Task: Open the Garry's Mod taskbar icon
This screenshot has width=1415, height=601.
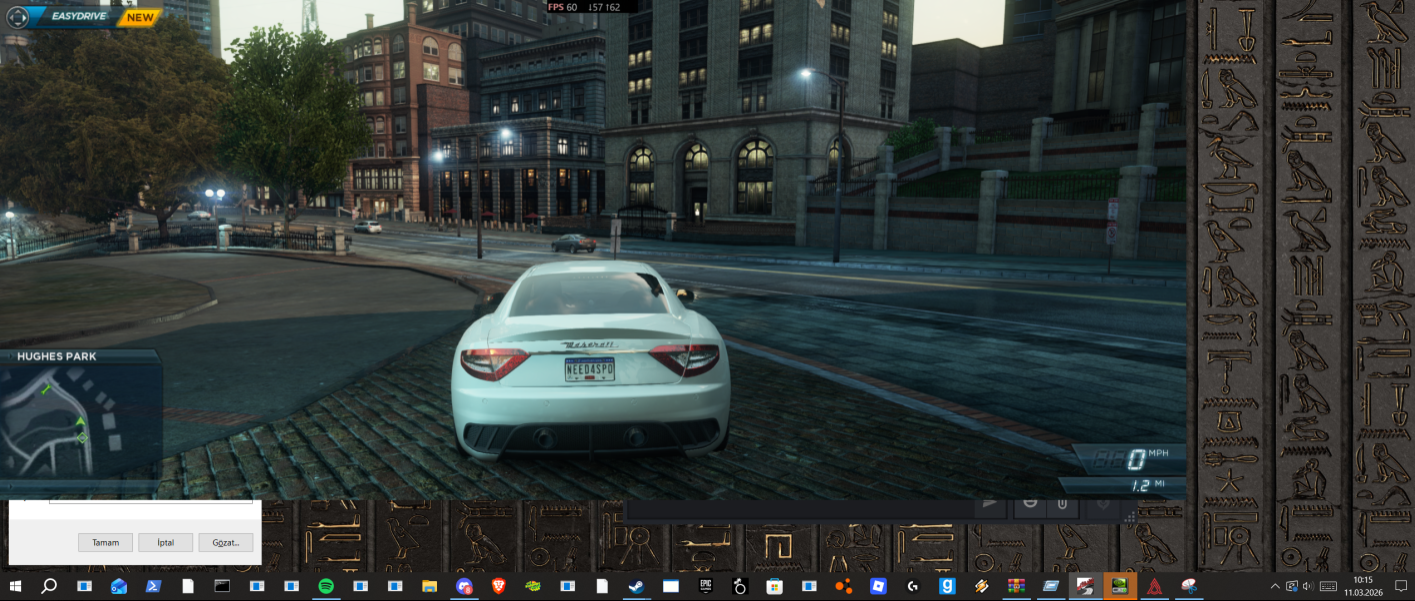Action: pos(947,586)
